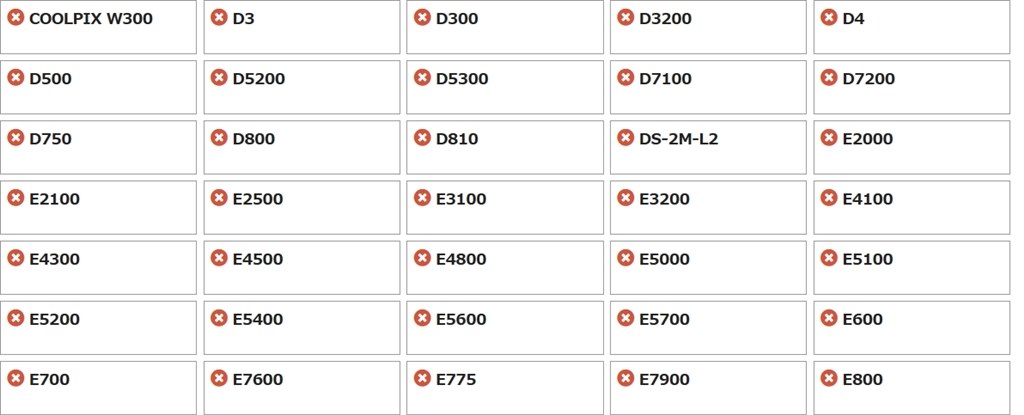Remove E7600 using its red X icon
This screenshot has width=1024, height=415.
click(218, 378)
